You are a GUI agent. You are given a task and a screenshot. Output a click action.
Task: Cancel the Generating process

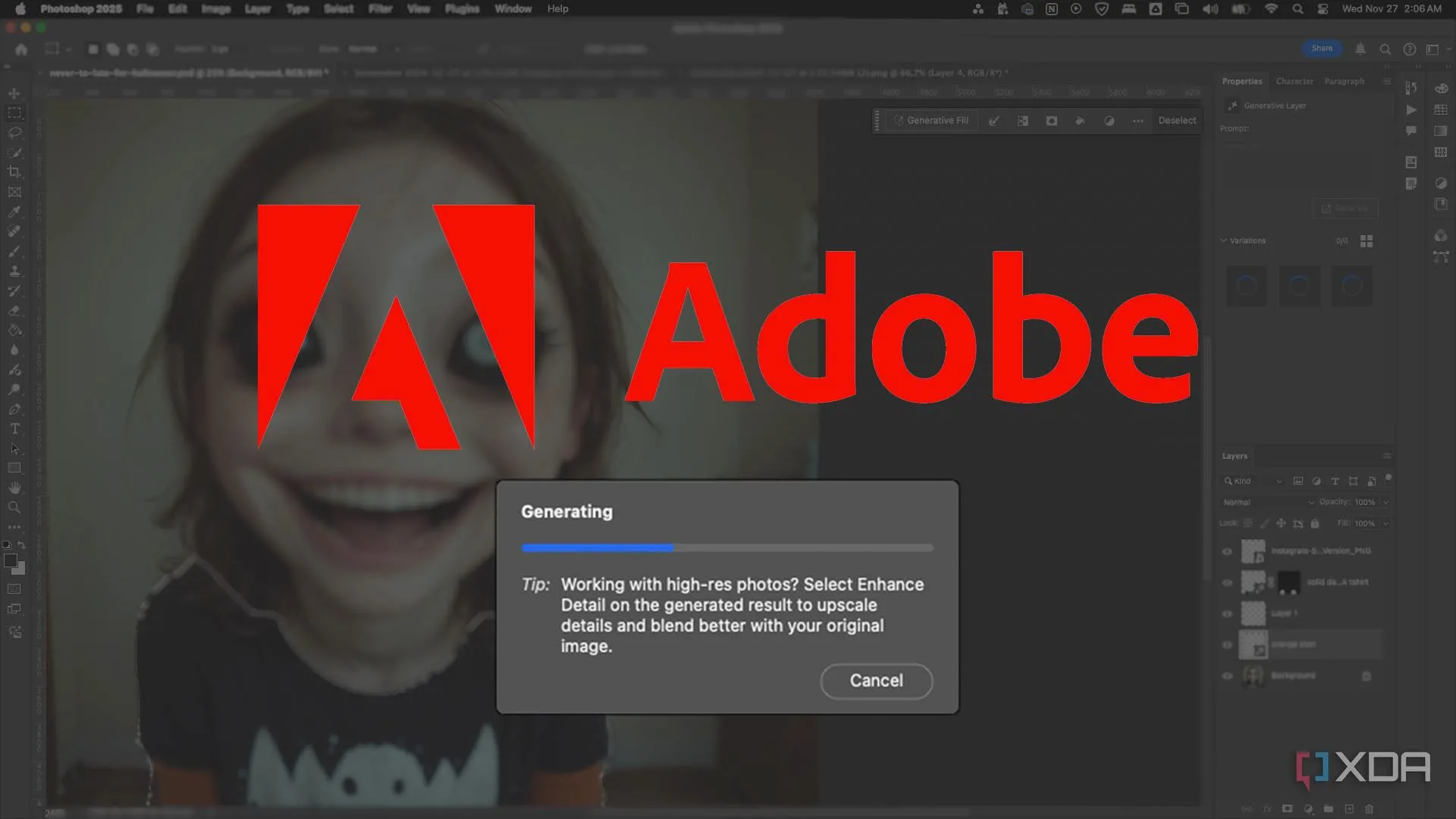[876, 681]
